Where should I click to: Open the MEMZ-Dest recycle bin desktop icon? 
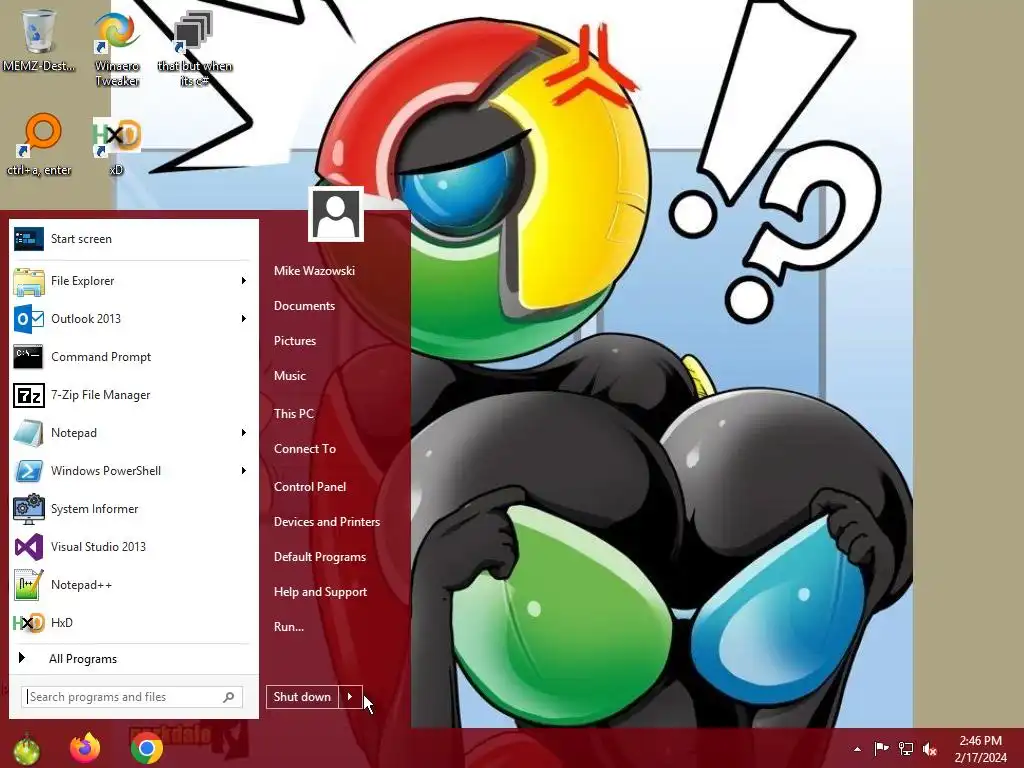click(x=38, y=40)
